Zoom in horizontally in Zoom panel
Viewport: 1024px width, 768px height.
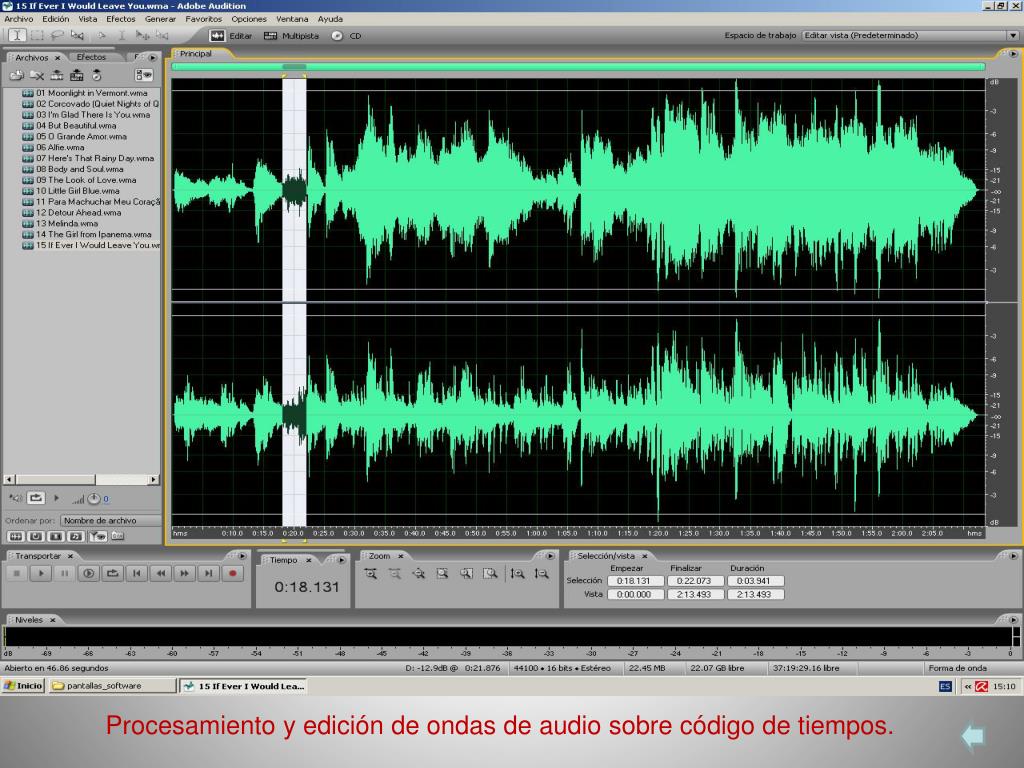[371, 574]
